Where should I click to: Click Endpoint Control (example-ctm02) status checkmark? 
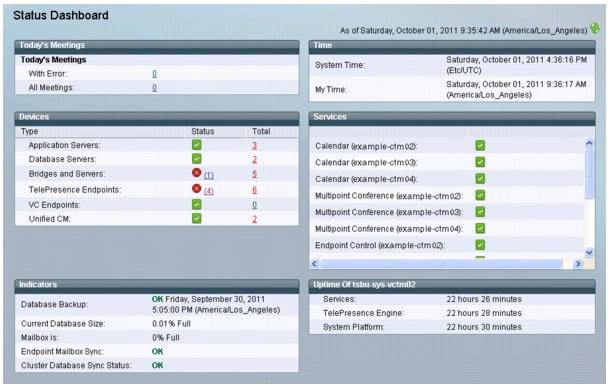pyautogui.click(x=480, y=245)
